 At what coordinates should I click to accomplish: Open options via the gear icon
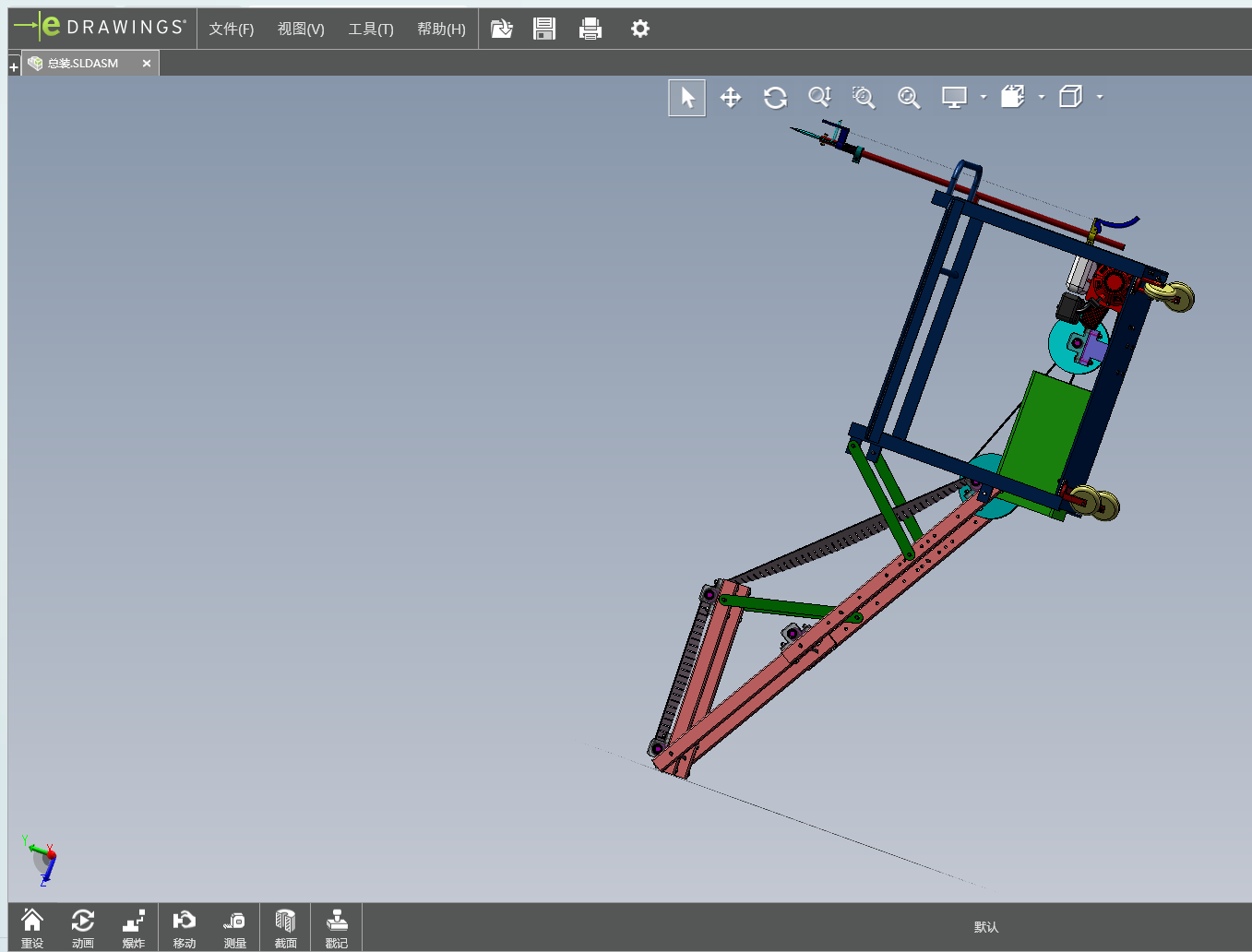click(x=640, y=29)
